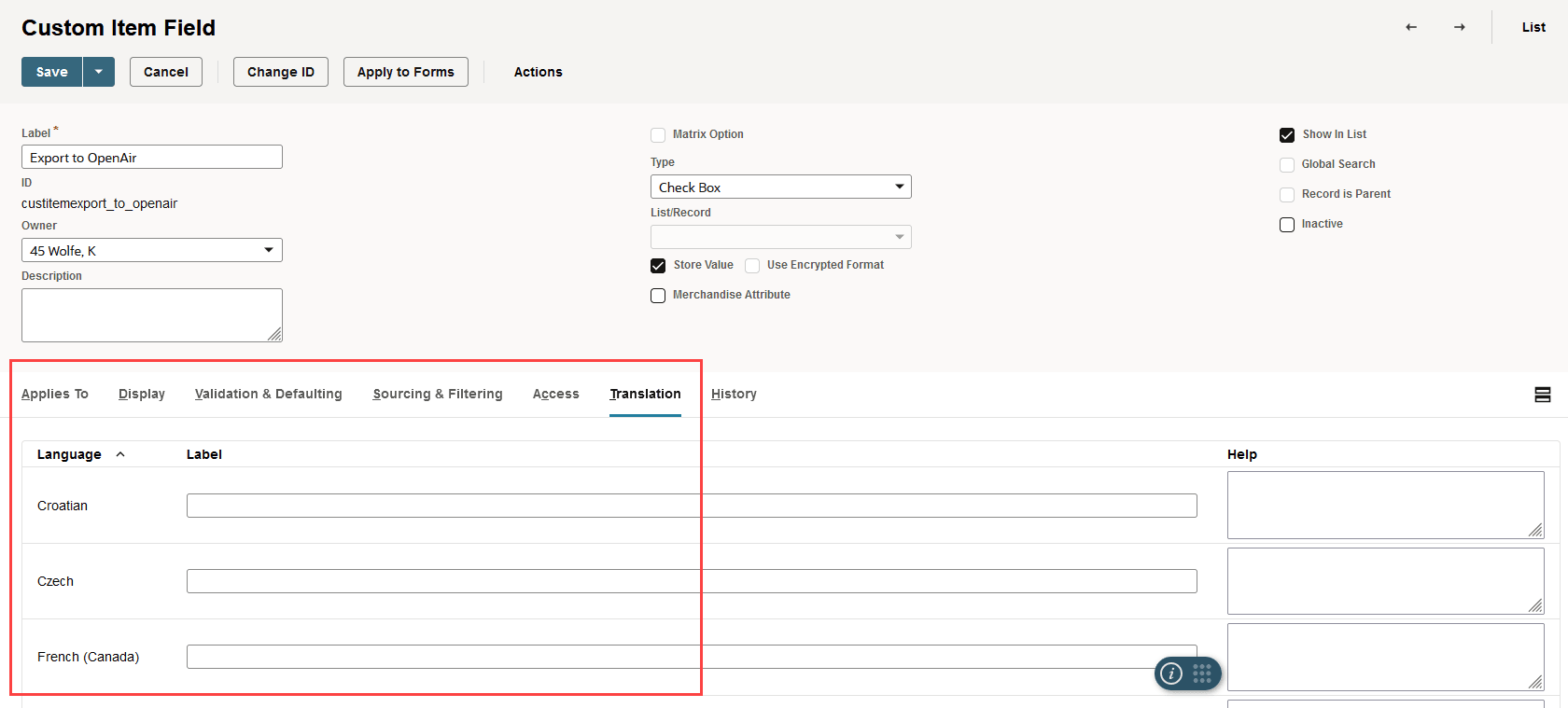Switch to Applies To tab
The image size is (1568, 708).
tap(55, 394)
